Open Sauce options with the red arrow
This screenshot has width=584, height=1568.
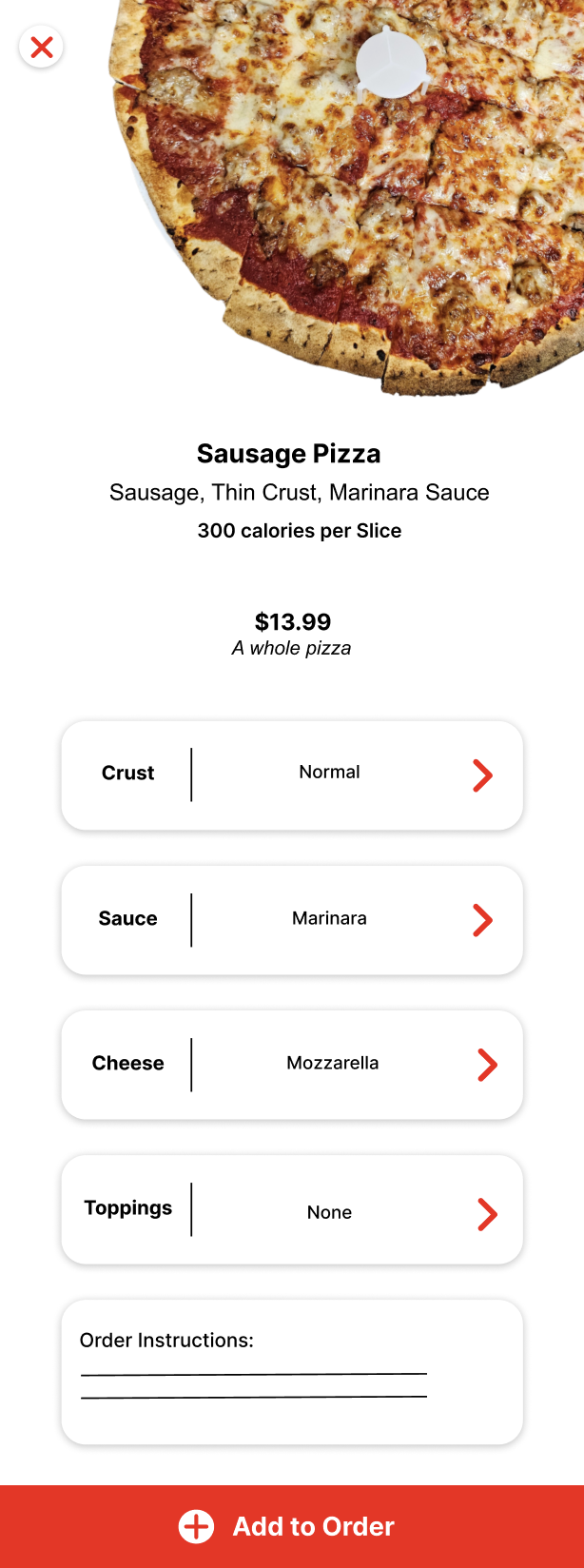pyautogui.click(x=482, y=920)
